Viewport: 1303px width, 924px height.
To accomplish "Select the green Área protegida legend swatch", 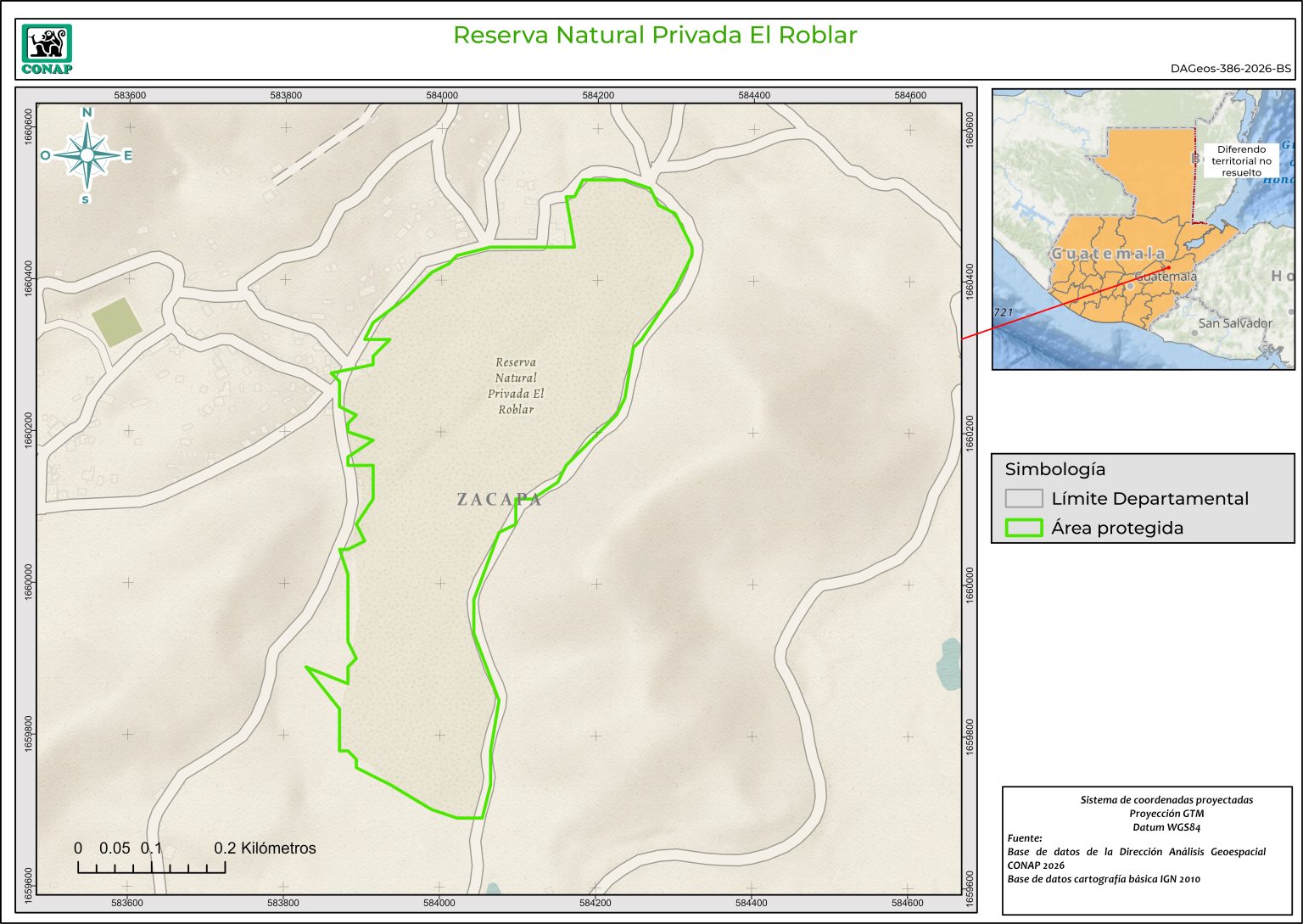I will (x=1023, y=528).
